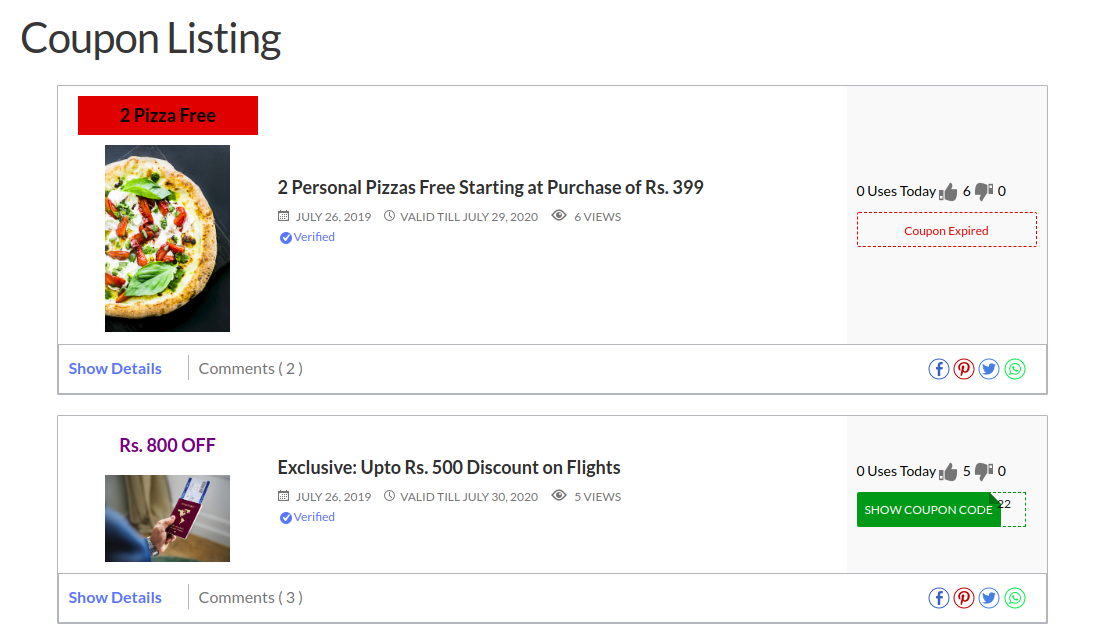Reveal code with Show Coupon Code button
This screenshot has height=632, width=1096.
point(928,510)
